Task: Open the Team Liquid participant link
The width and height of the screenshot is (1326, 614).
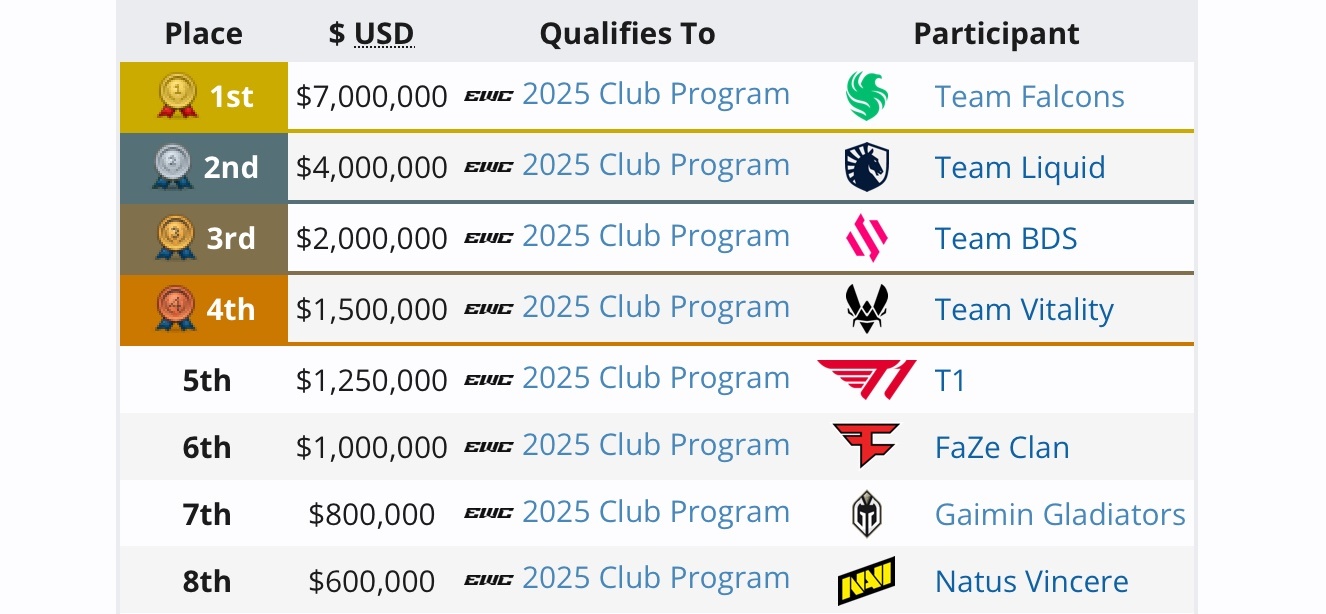Action: click(1020, 167)
